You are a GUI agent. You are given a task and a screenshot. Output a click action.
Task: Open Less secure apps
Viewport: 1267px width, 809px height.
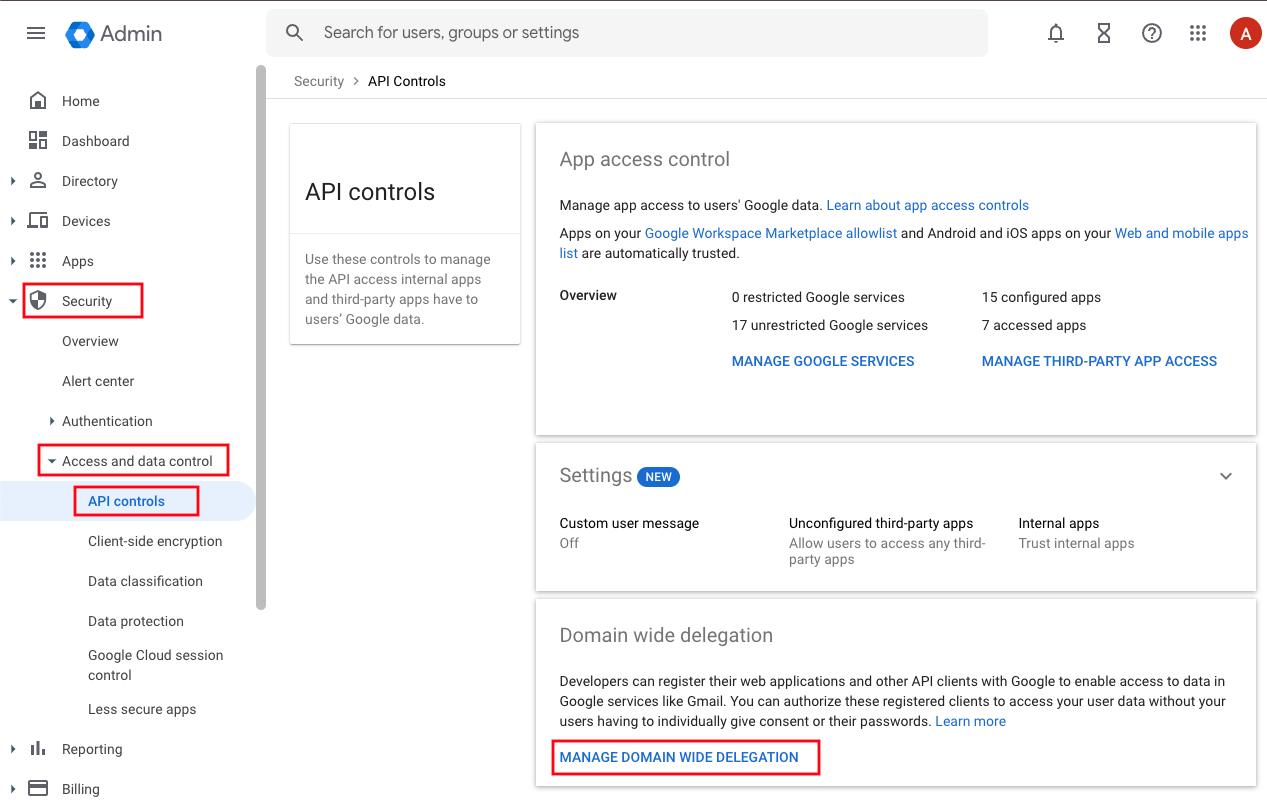coord(142,709)
